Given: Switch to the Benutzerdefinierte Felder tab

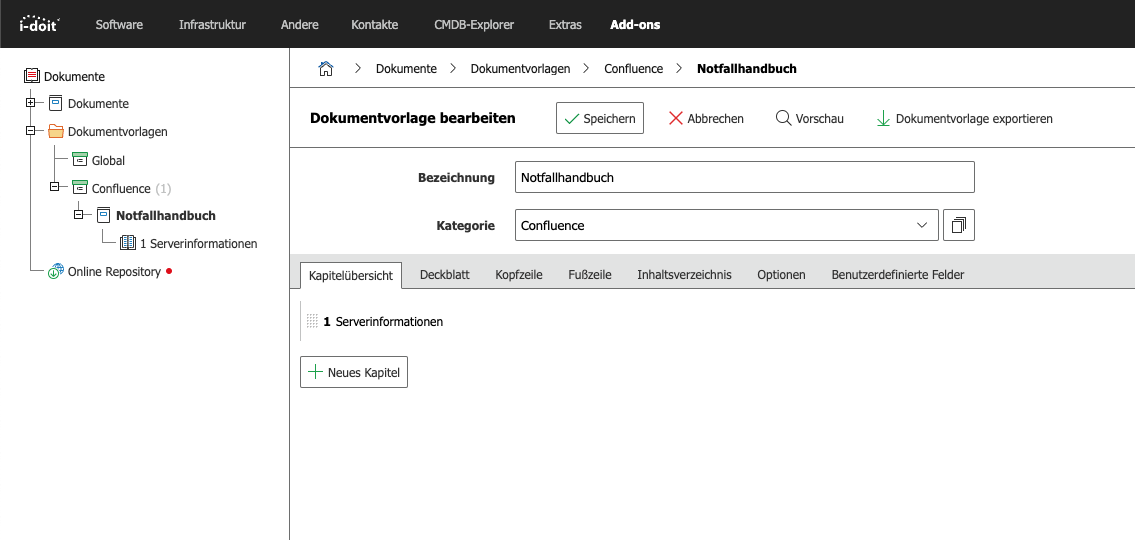Looking at the screenshot, I should tap(897, 275).
